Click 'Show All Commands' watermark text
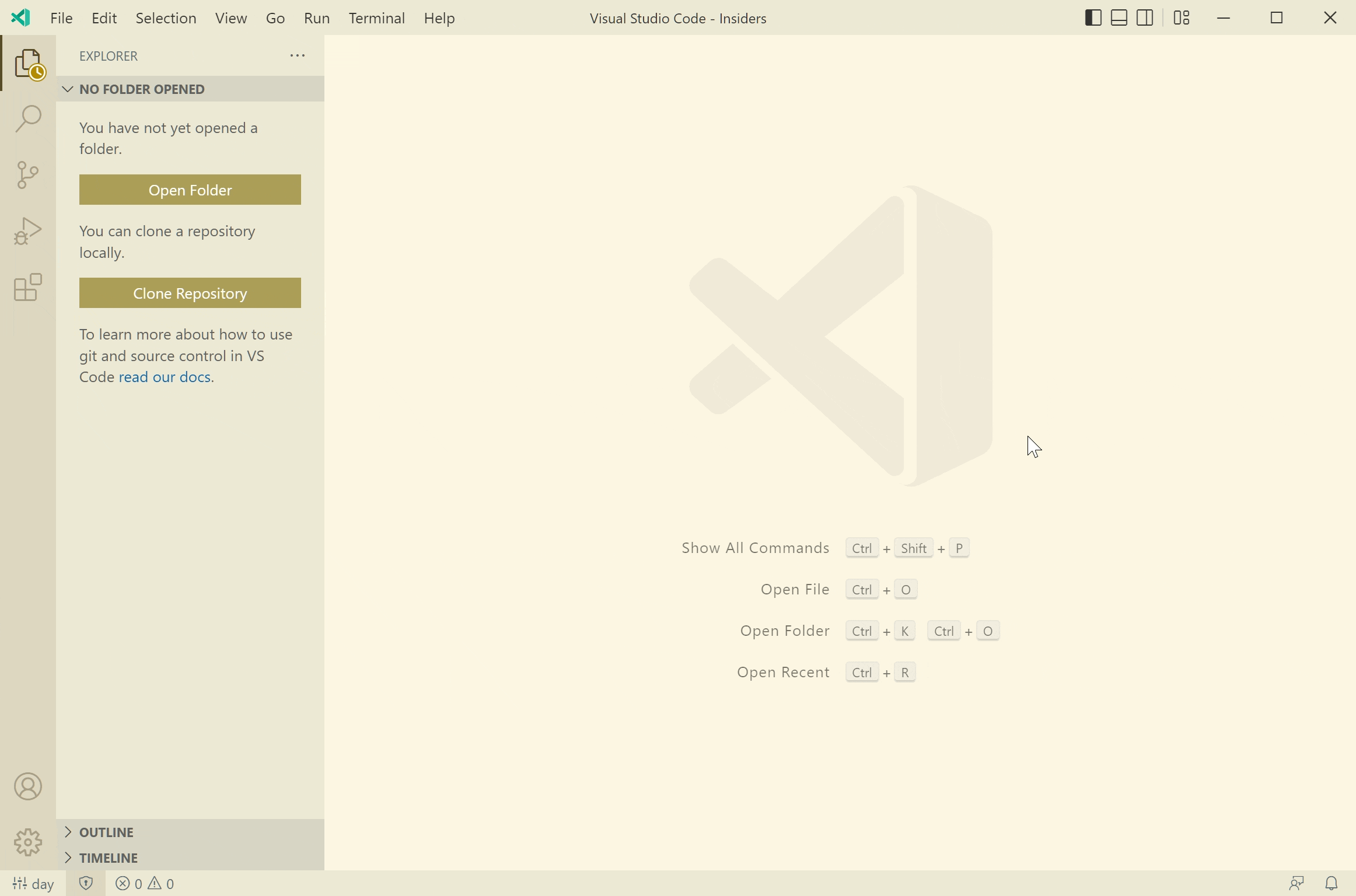1356x896 pixels. point(756,548)
